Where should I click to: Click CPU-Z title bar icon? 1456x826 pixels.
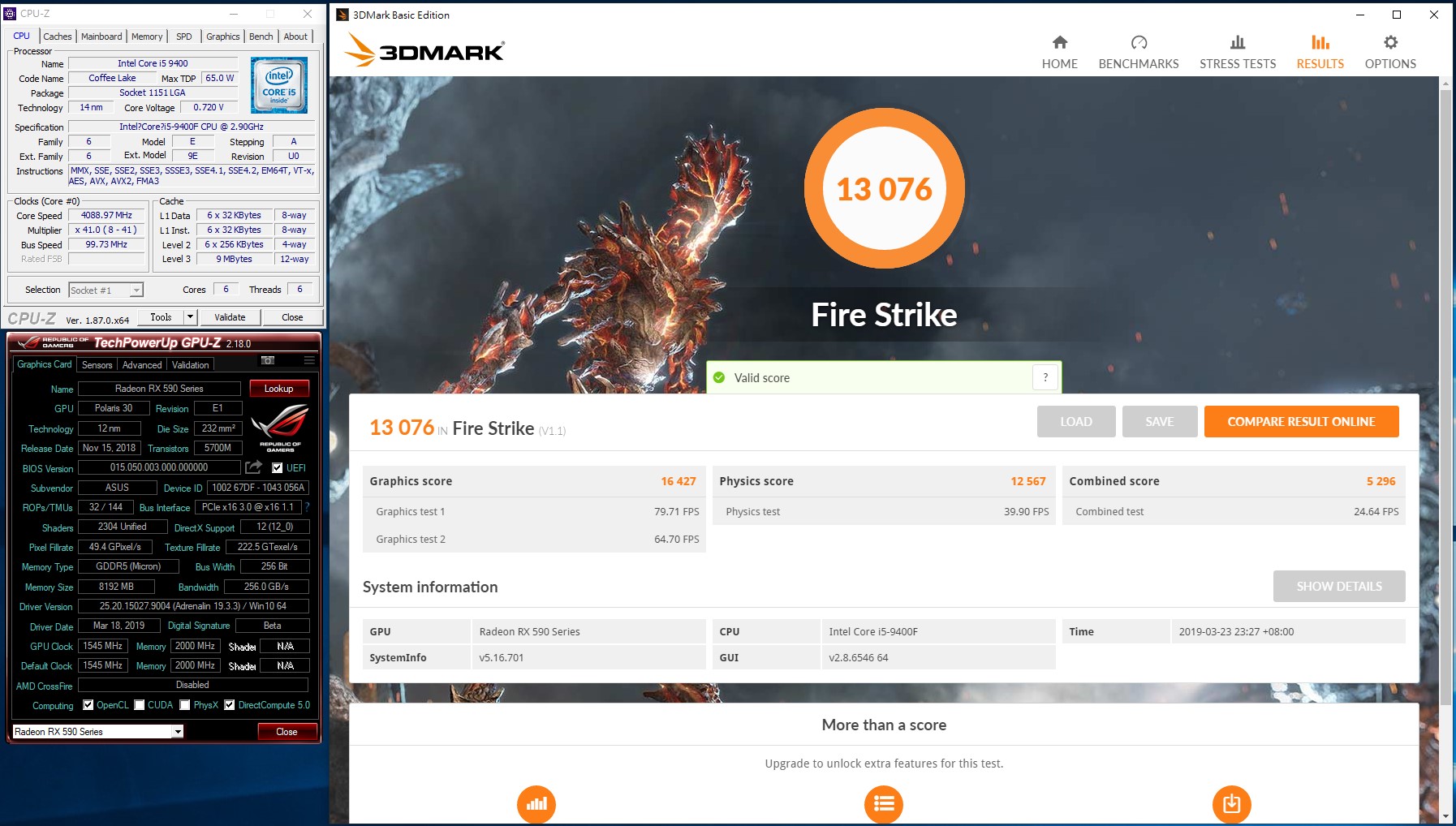tap(11, 14)
